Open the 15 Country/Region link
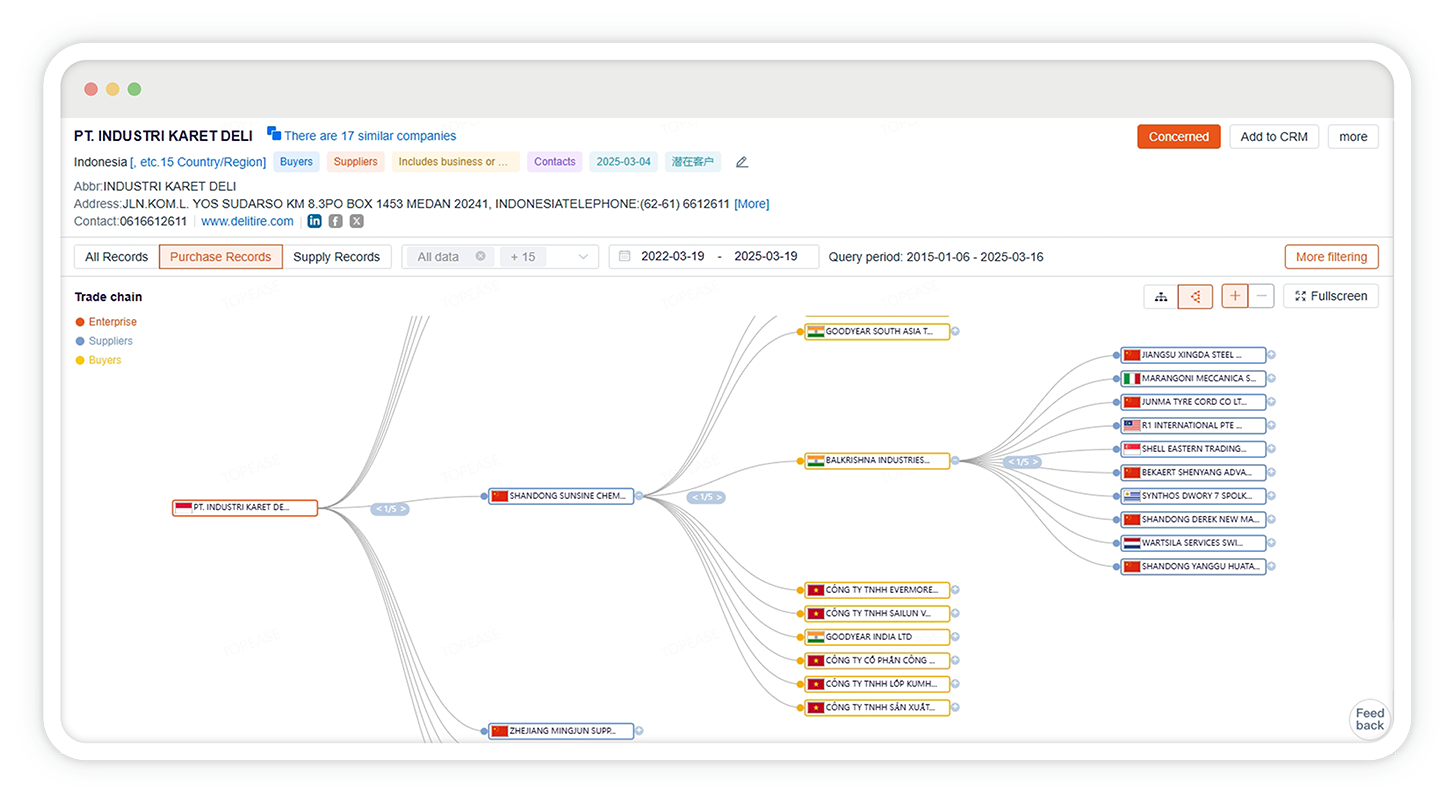 pos(198,162)
